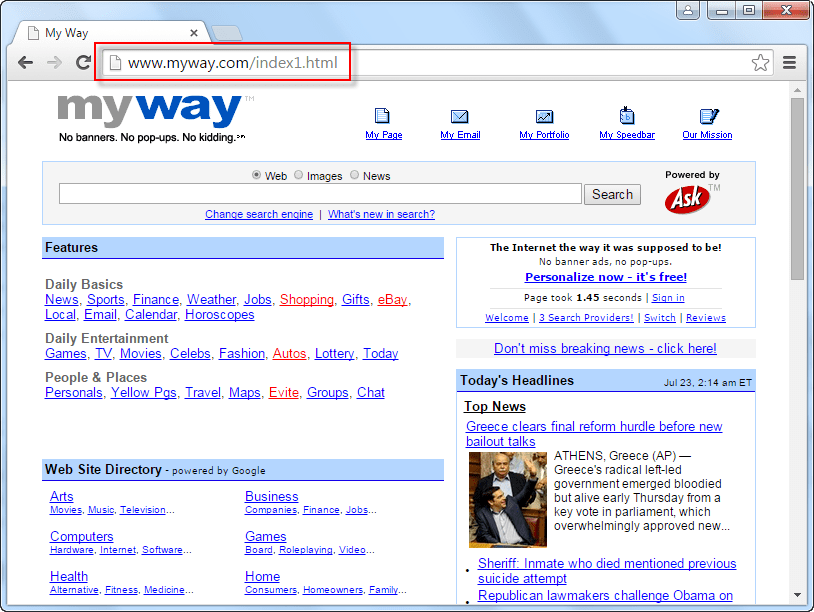Screen dimensions: 814x612
Task: Open the red Autos link
Action: pos(290,353)
